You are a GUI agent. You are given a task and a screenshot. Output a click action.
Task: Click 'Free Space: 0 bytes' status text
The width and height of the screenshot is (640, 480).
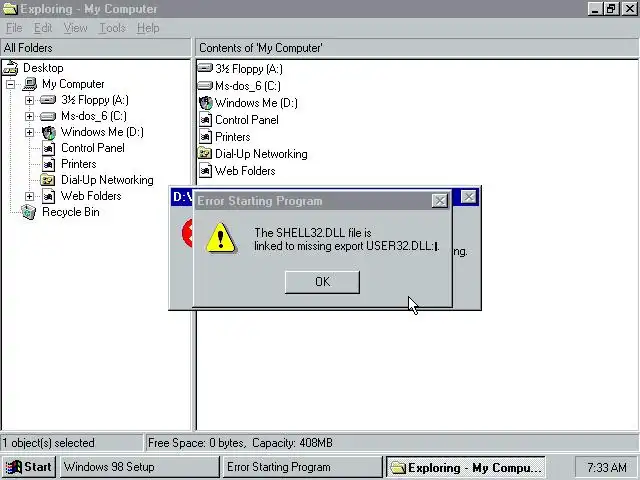point(196,443)
